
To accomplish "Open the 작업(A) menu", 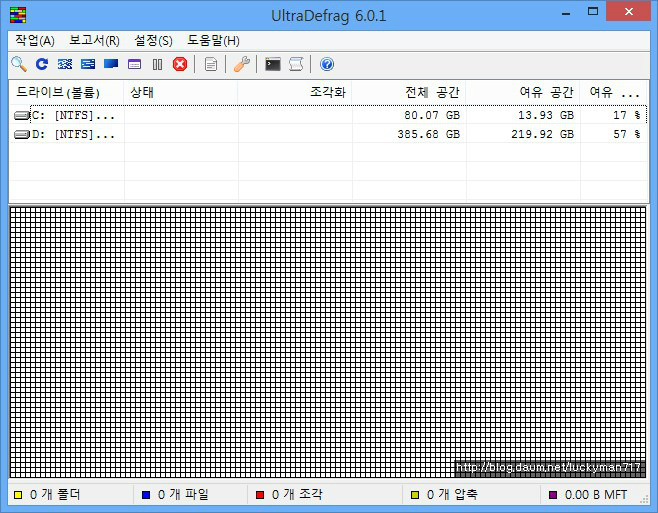I will click(x=35, y=41).
